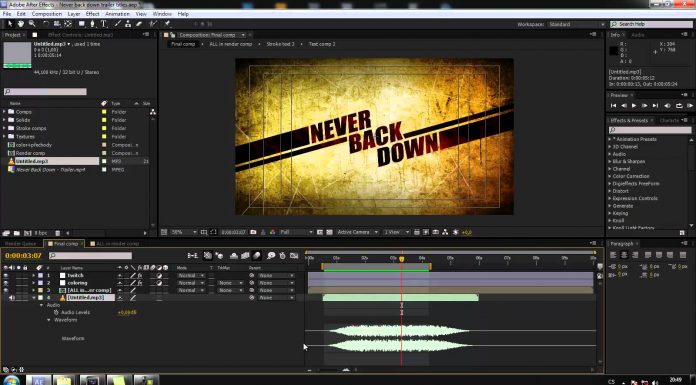Click the trash delete icon in Project panel
This screenshot has width=696, height=385.
click(57, 233)
